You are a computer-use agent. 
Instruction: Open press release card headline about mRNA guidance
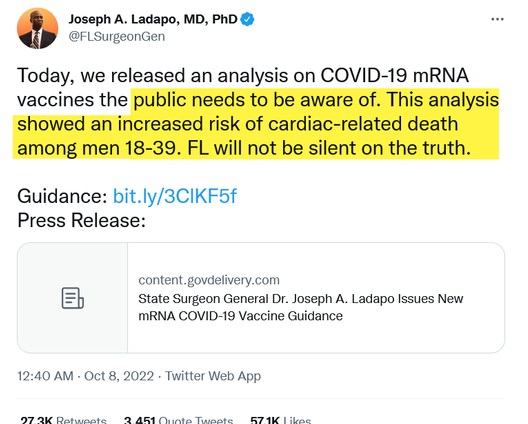pyautogui.click(x=301, y=307)
